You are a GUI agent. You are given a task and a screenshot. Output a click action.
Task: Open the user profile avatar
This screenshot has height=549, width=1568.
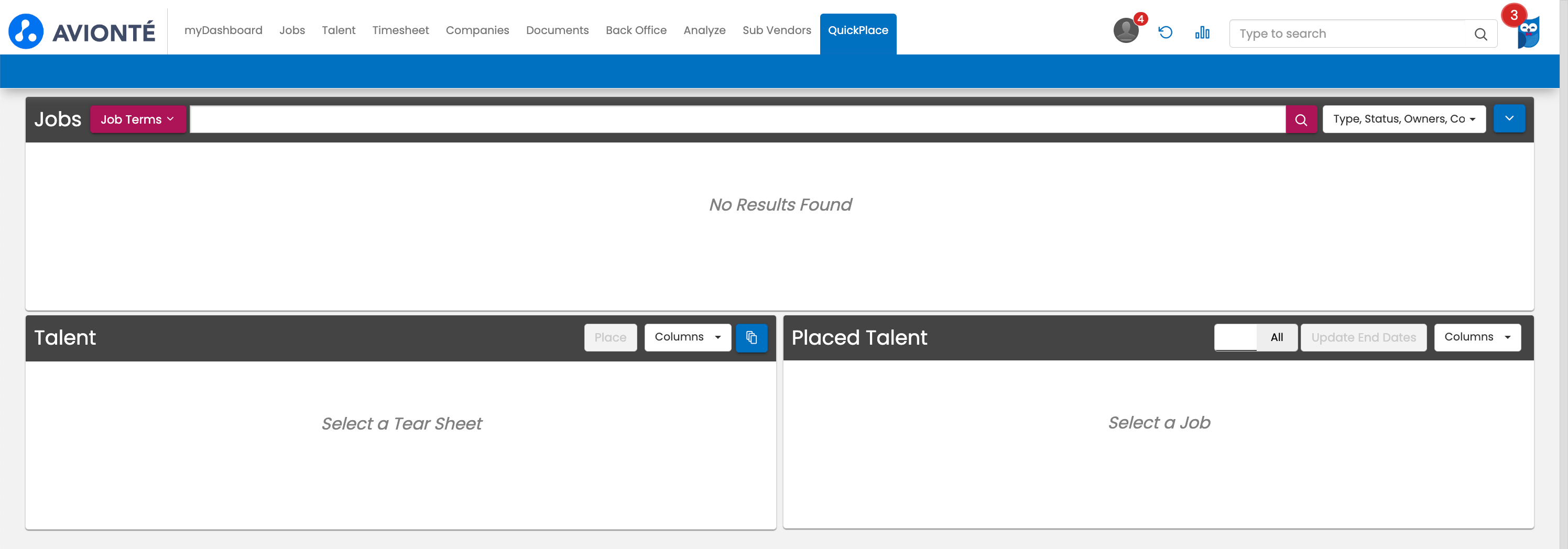1126,30
